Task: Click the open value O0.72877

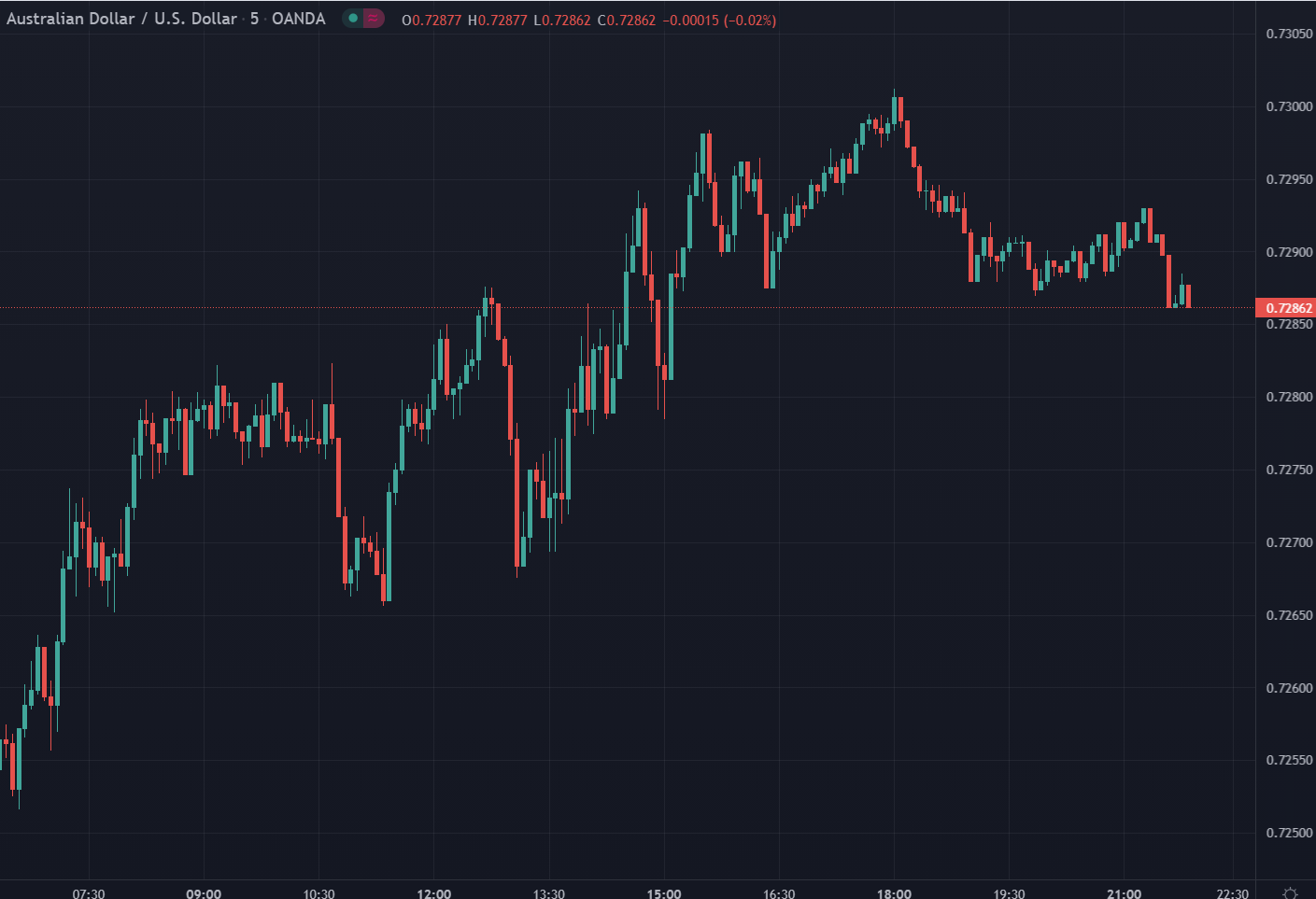Action: pyautogui.click(x=432, y=20)
